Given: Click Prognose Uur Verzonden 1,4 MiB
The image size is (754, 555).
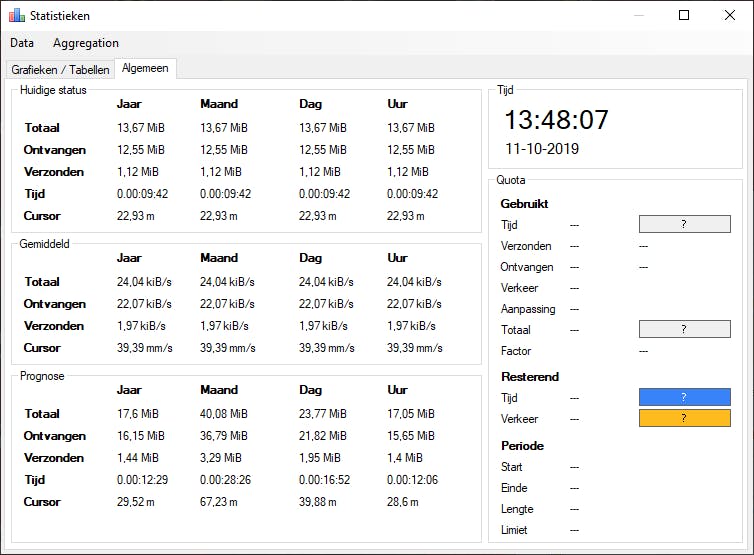Looking at the screenshot, I should (404, 458).
